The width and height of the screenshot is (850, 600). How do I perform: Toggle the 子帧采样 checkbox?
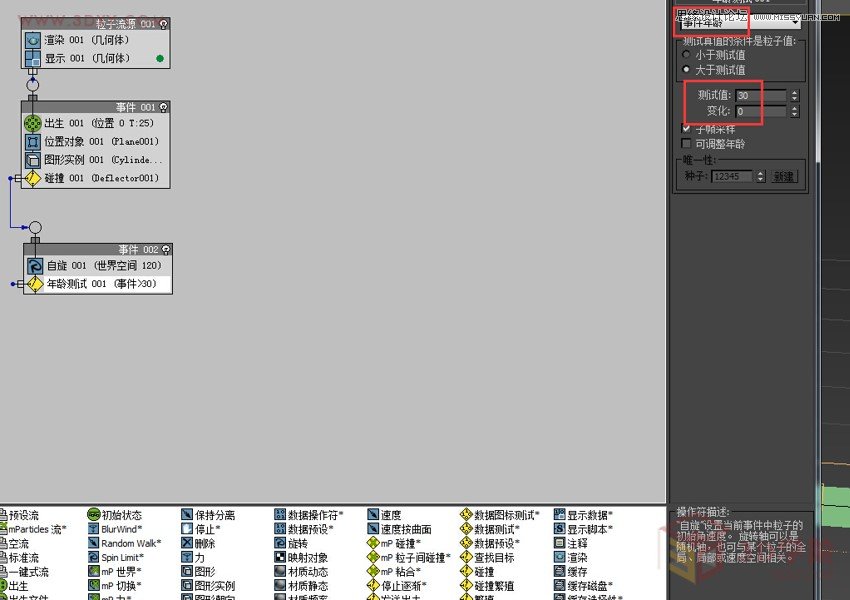tap(686, 129)
